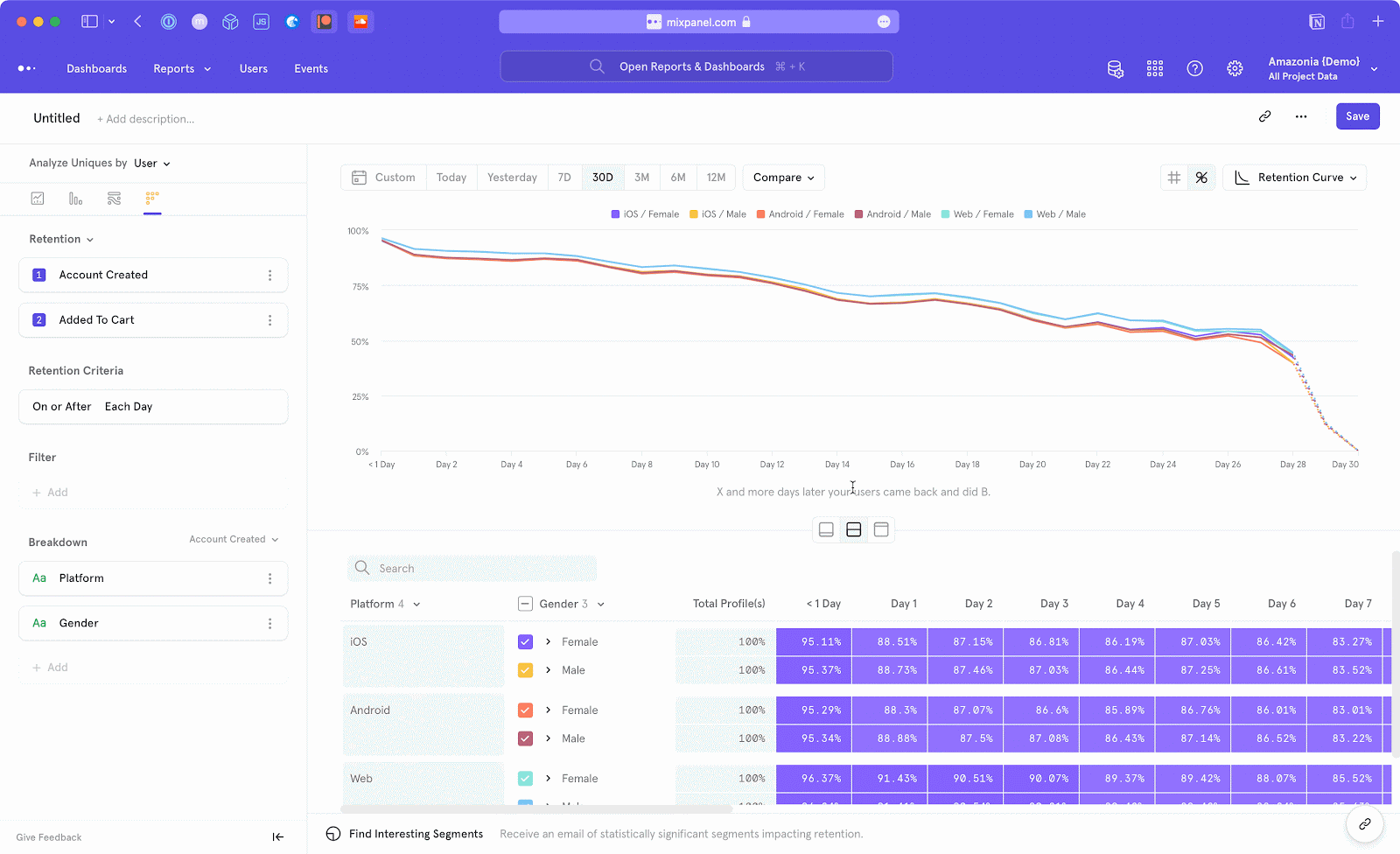Switch to the Funnels report icon

(76, 199)
